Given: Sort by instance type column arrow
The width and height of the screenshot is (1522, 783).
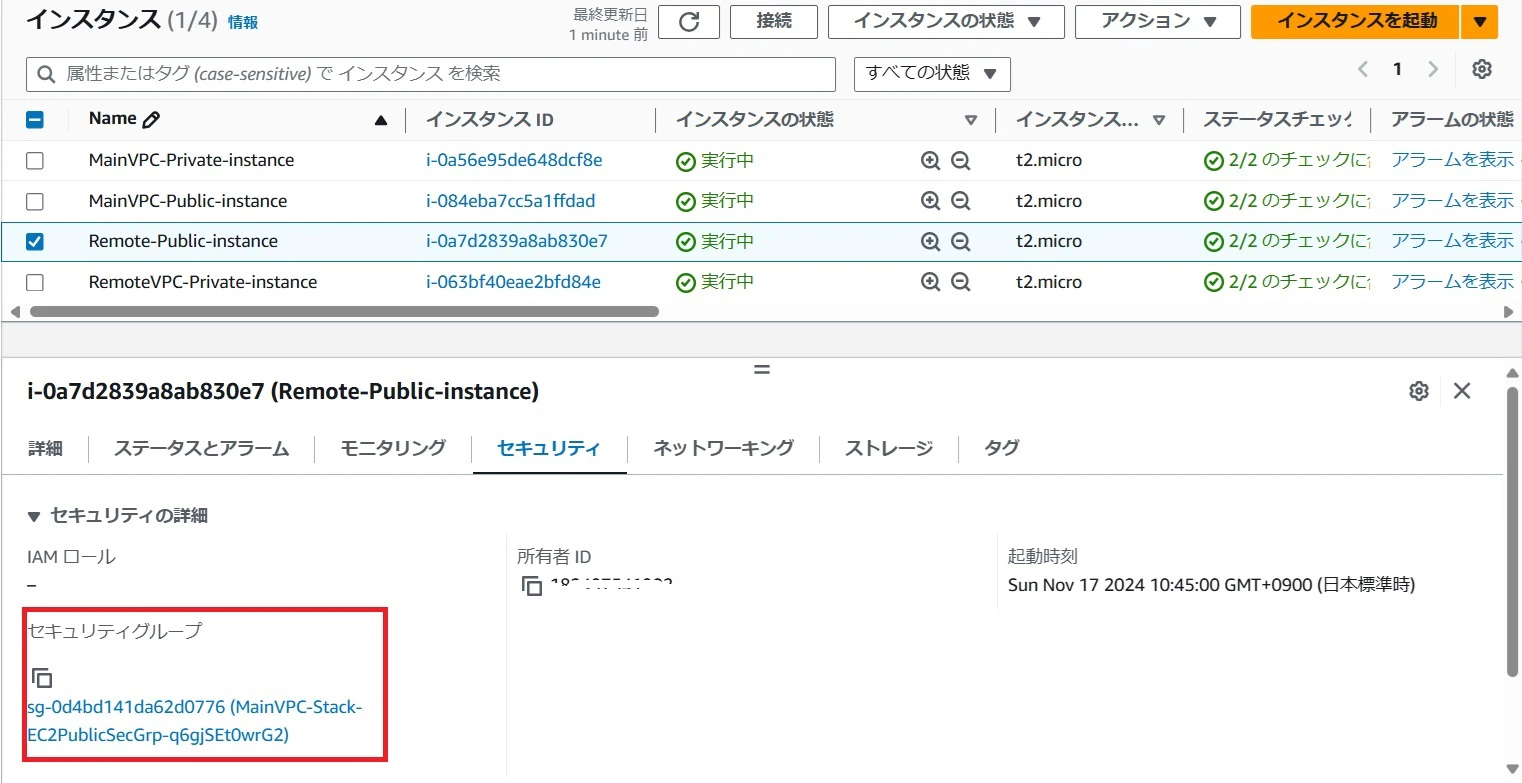Looking at the screenshot, I should (1158, 121).
